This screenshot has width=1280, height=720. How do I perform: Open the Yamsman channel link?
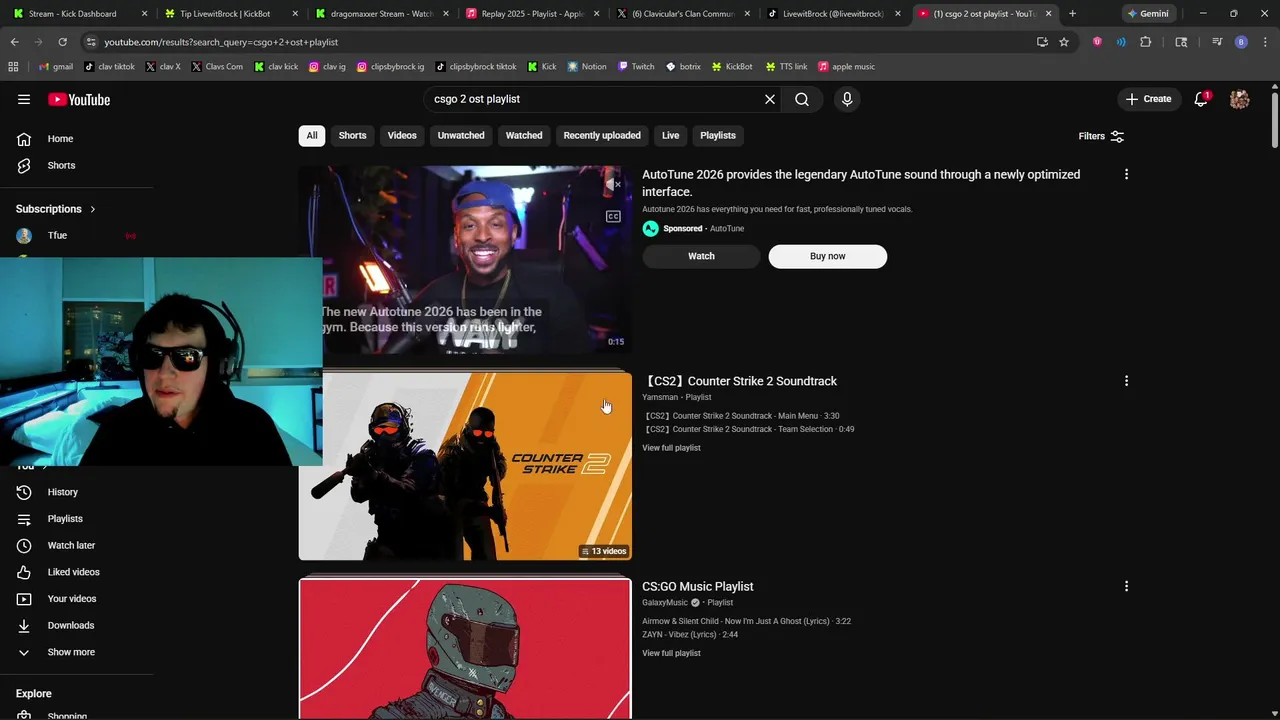[660, 397]
